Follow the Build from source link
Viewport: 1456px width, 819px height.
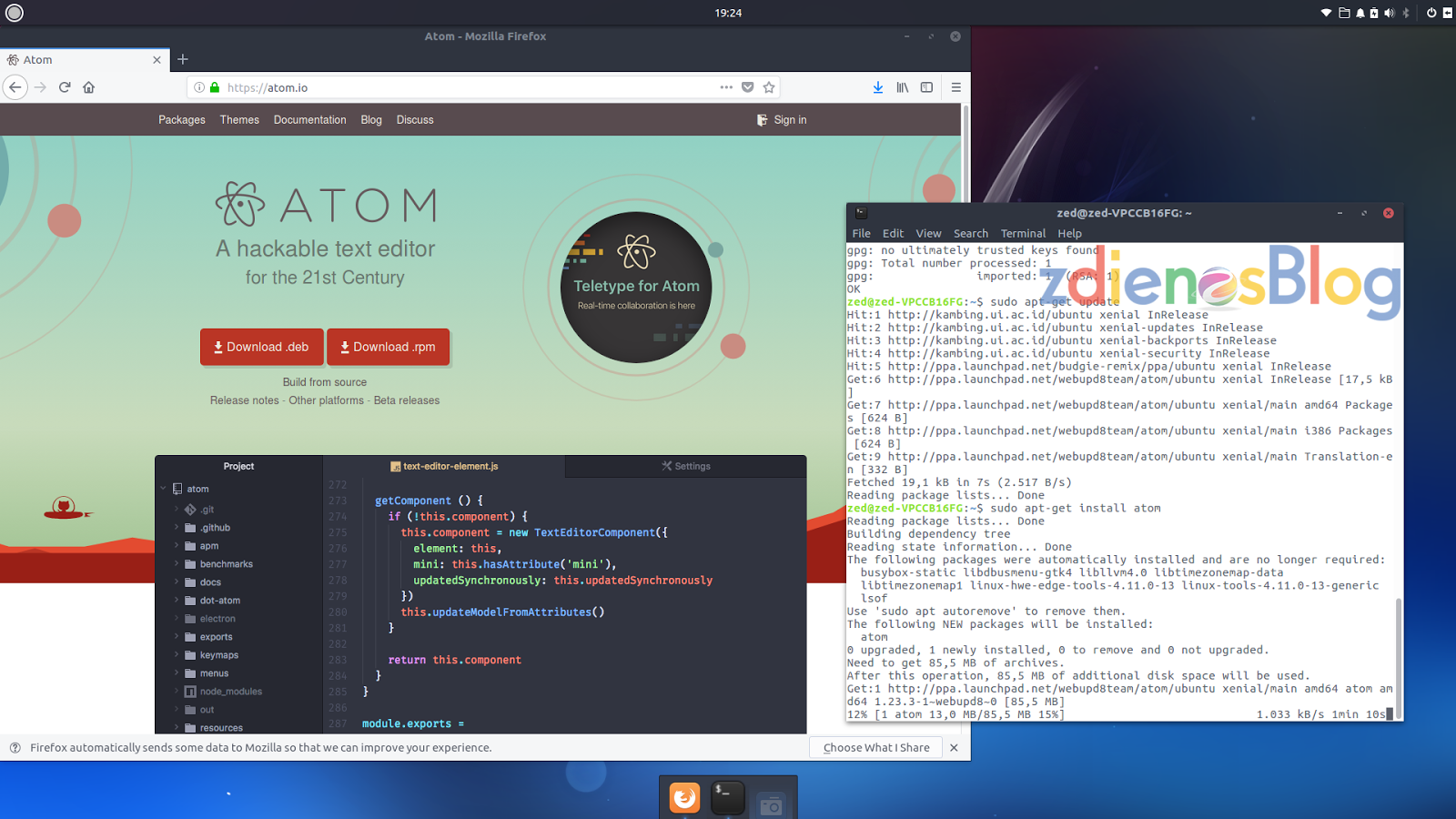pos(325,382)
